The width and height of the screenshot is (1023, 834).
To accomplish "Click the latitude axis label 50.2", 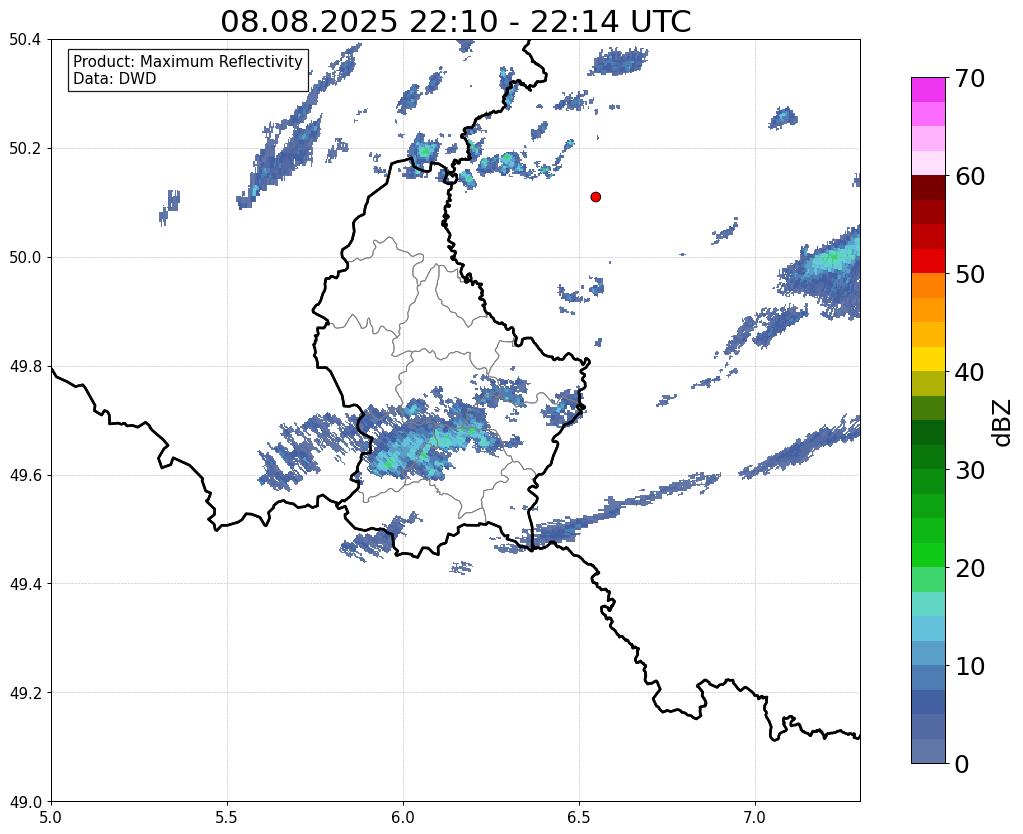I will click(x=25, y=149).
